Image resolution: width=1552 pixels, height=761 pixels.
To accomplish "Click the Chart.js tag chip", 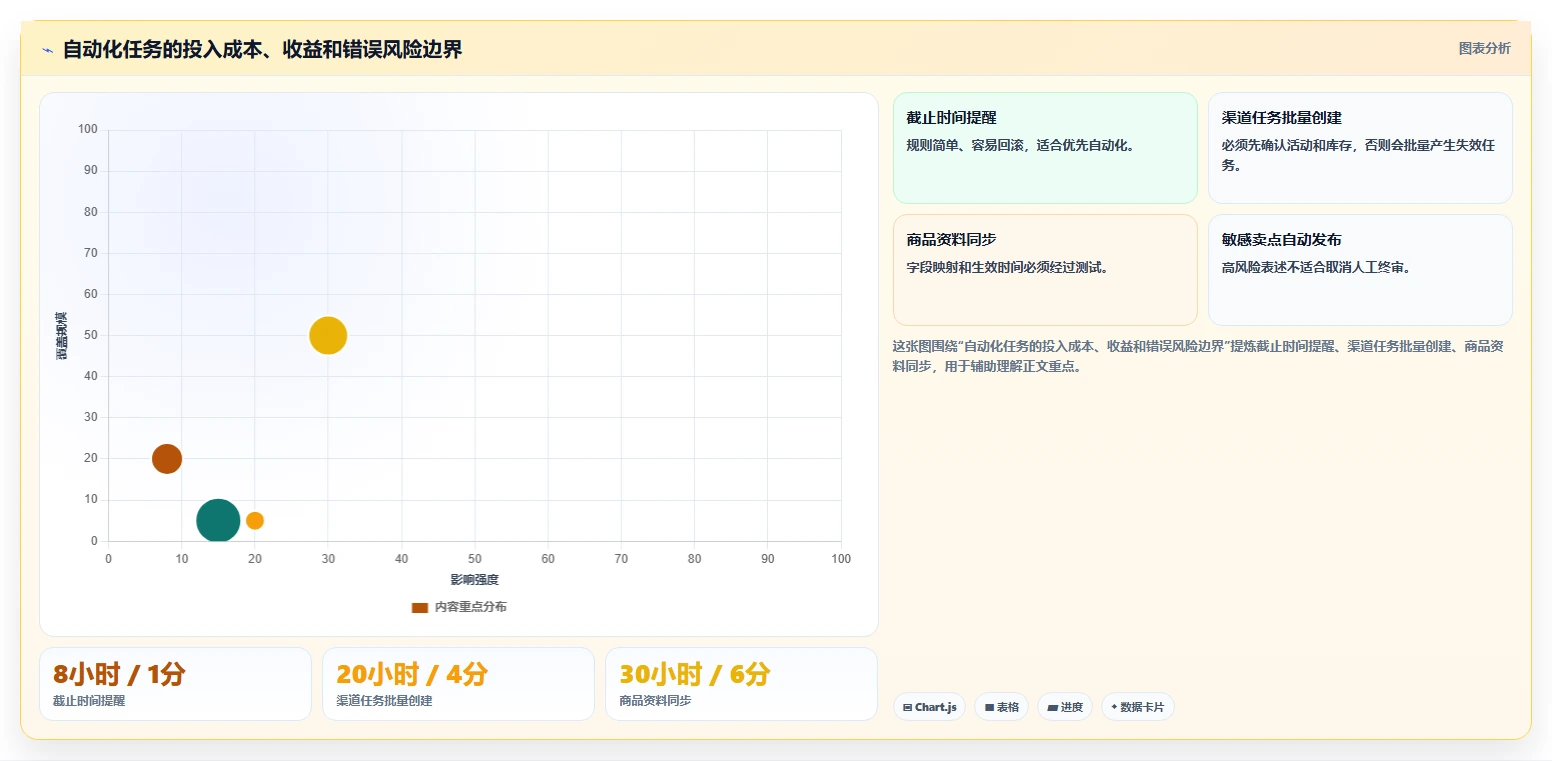I will pyautogui.click(x=930, y=707).
